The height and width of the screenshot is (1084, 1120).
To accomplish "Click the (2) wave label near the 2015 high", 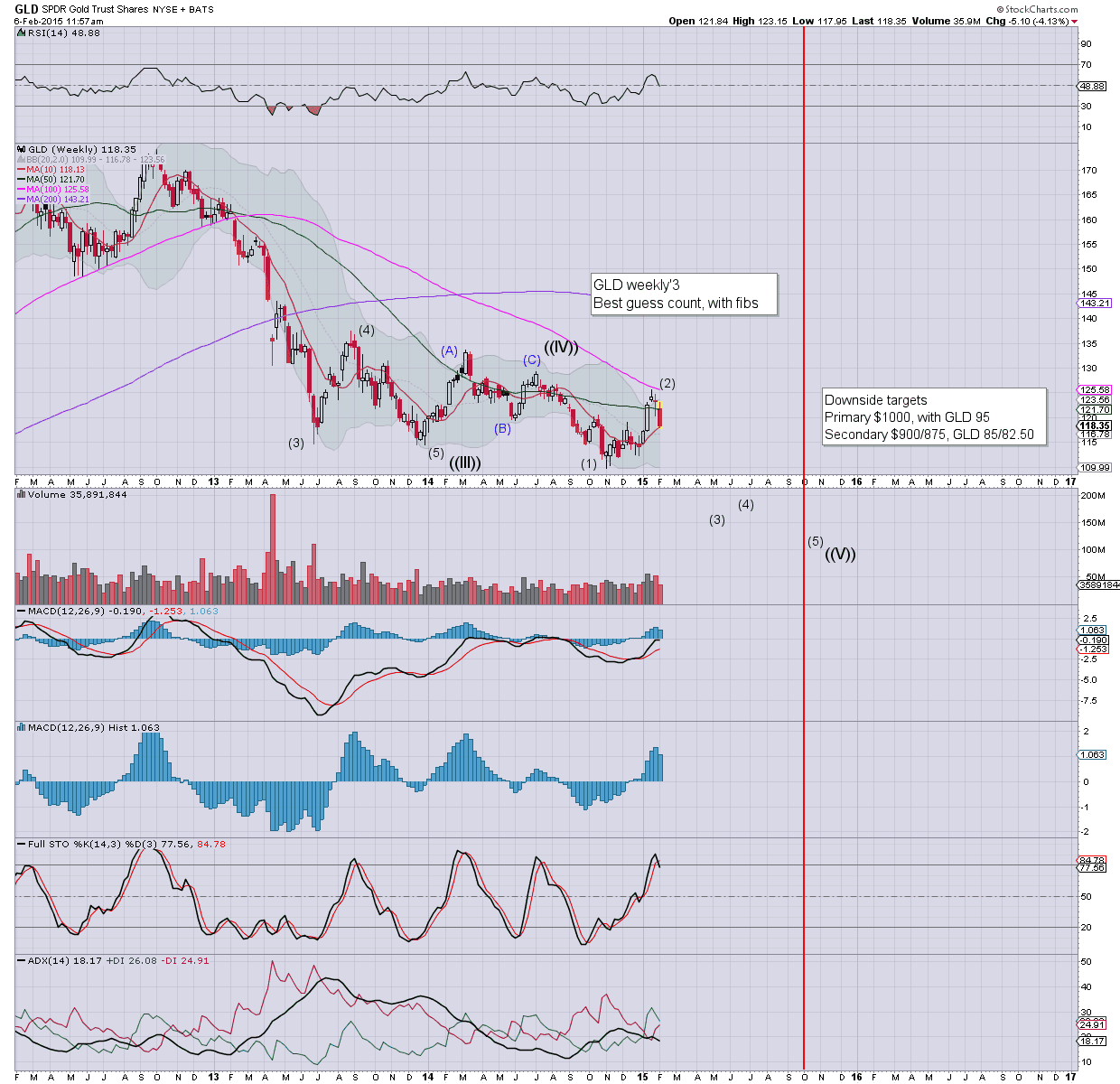I will click(667, 383).
